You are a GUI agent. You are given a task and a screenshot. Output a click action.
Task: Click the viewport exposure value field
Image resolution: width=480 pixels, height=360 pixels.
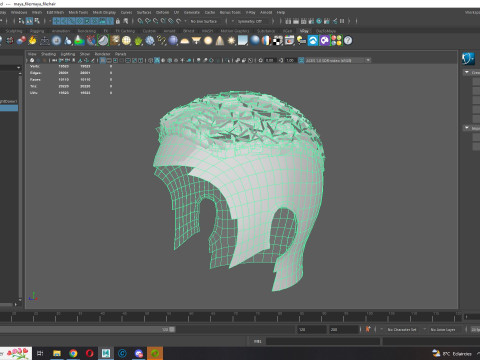click(x=270, y=60)
